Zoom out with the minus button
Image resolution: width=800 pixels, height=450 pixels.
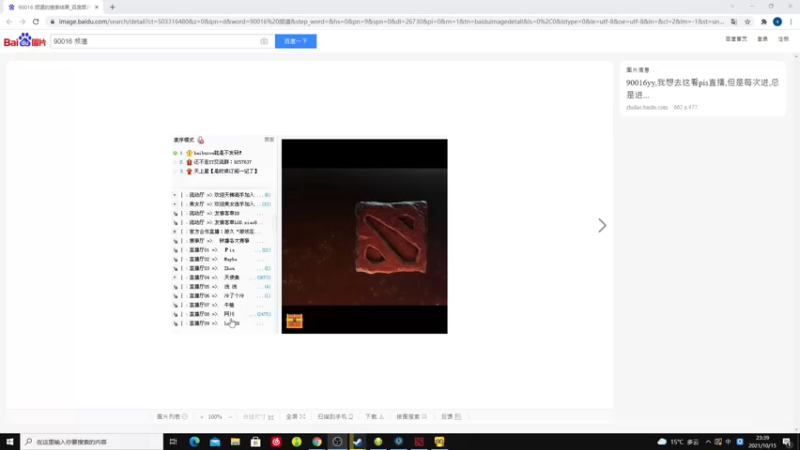(230, 417)
